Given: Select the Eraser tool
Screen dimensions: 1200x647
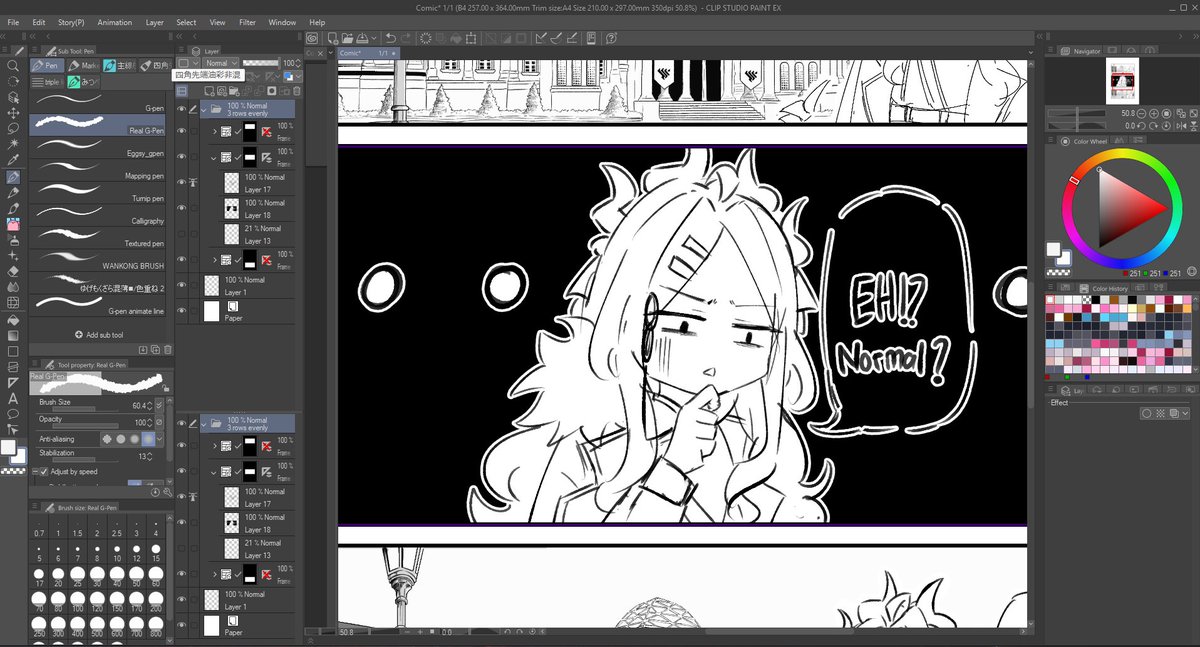Looking at the screenshot, I should point(13,270).
